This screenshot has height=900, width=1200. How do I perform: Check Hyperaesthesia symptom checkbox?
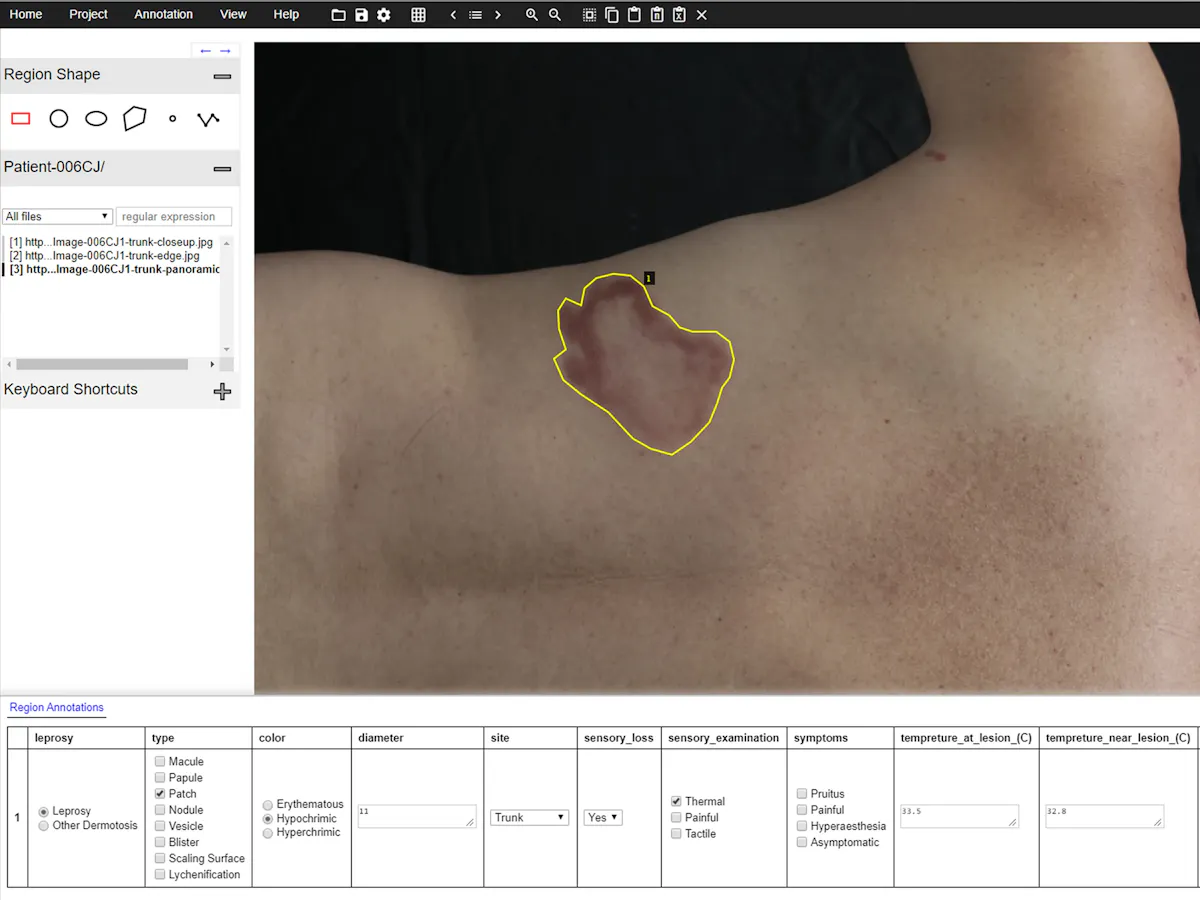coord(803,826)
